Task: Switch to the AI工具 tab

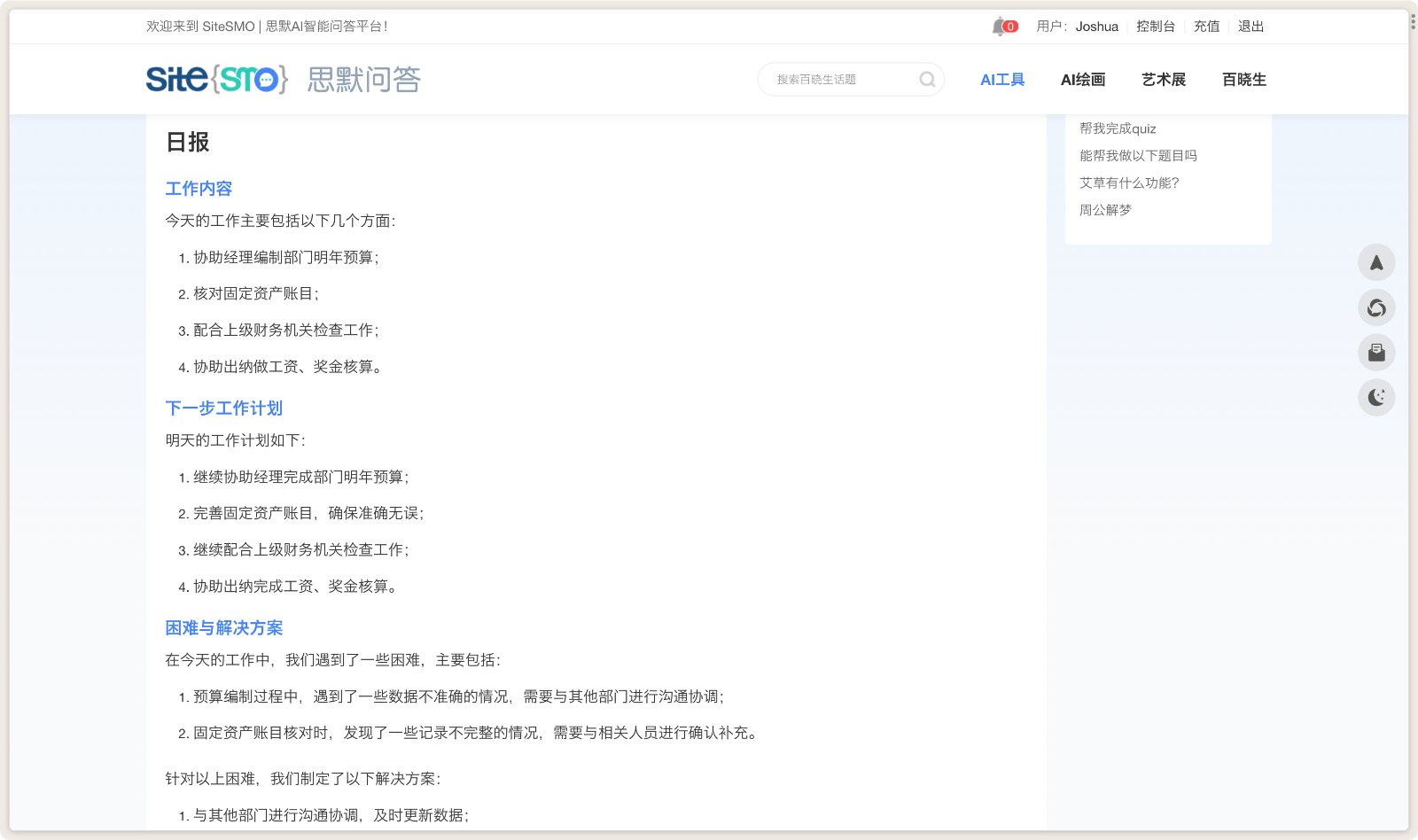Action: [1001, 79]
